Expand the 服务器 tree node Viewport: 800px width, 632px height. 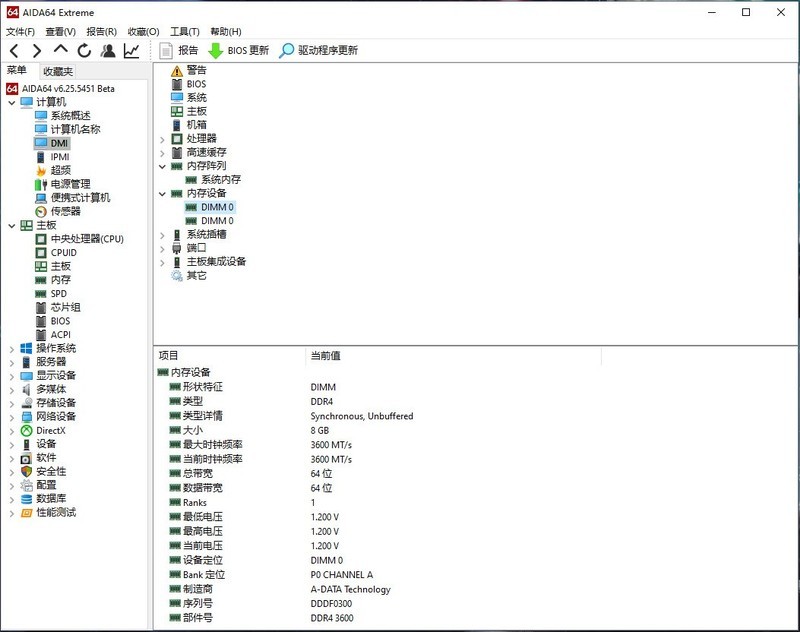(12, 363)
